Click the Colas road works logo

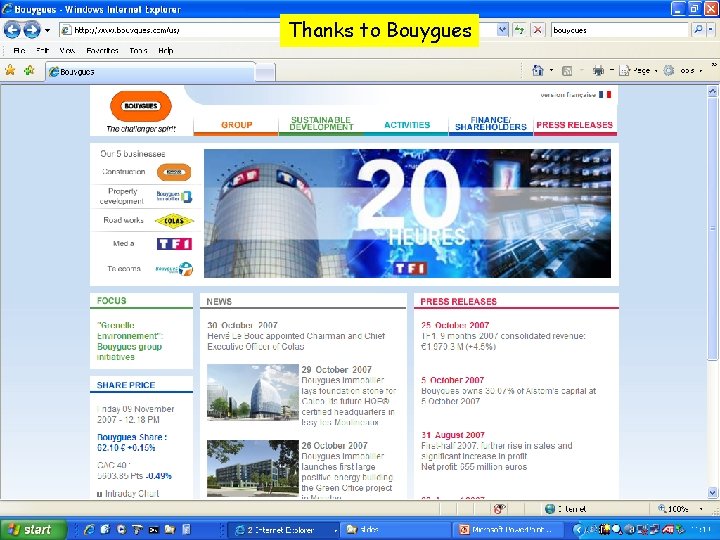[174, 221]
